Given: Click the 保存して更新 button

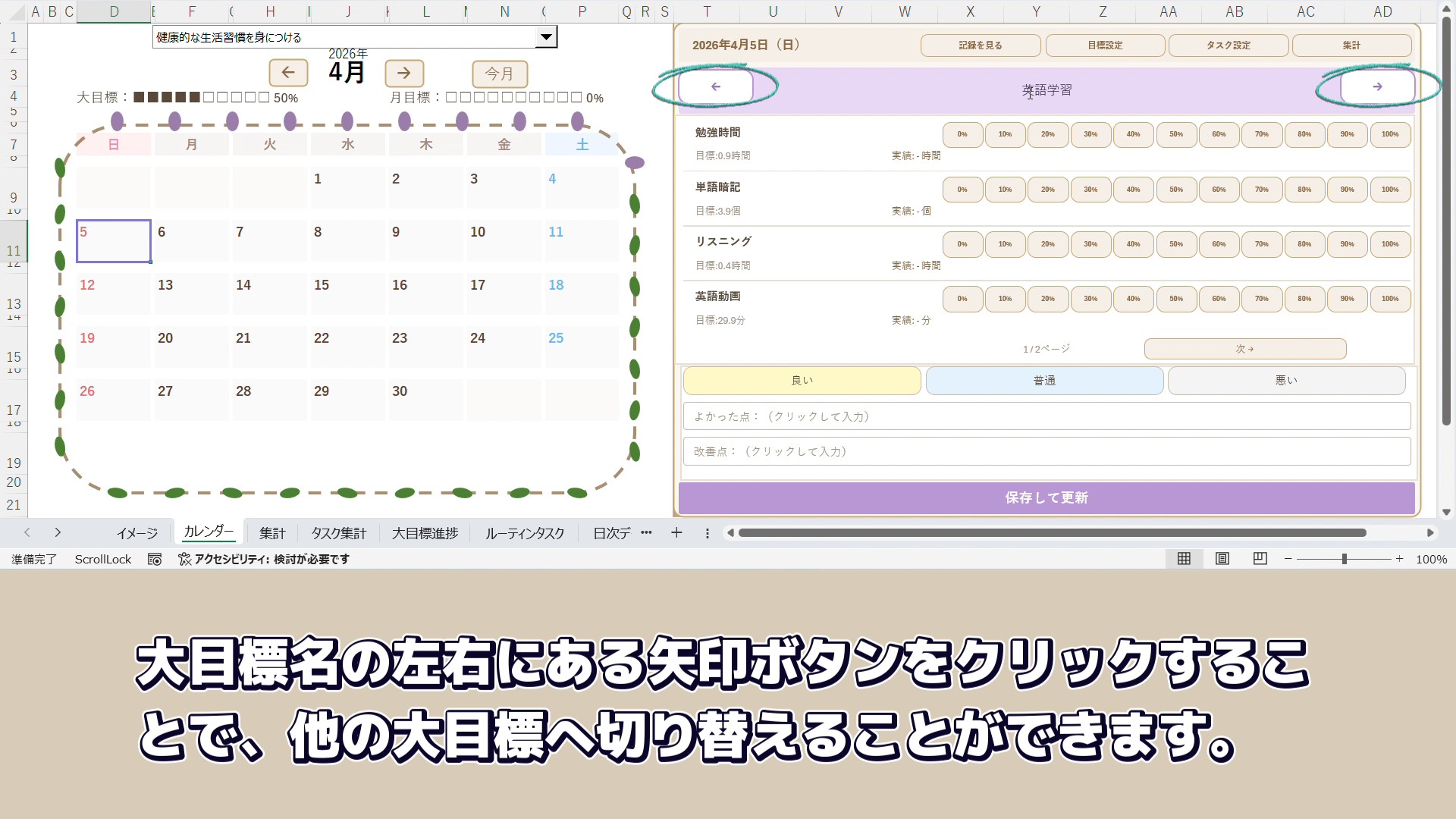Looking at the screenshot, I should (x=1046, y=498).
